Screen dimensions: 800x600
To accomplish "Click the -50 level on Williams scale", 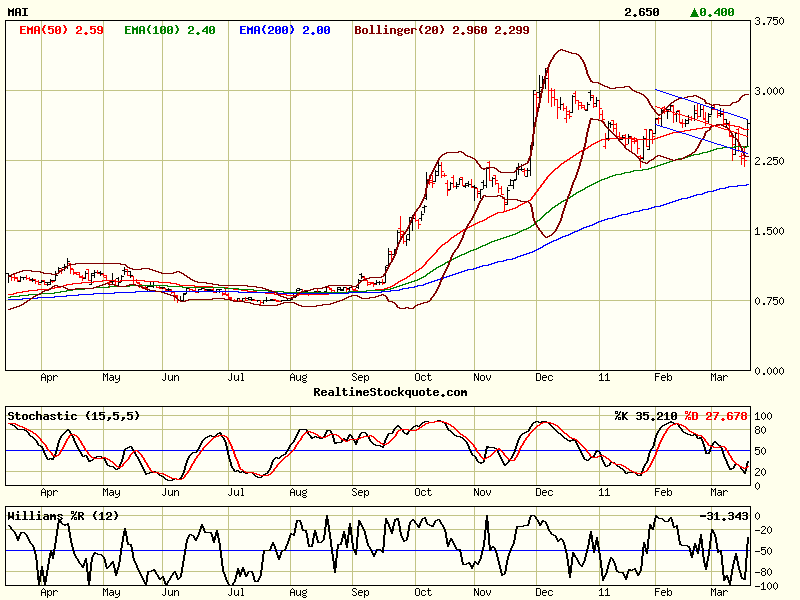I will (763, 552).
